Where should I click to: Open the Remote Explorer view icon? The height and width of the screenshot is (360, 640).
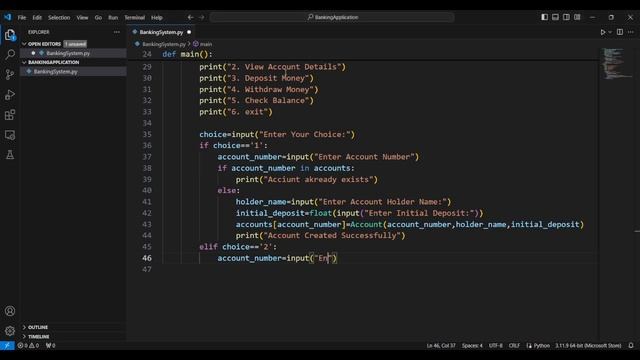tap(10, 135)
